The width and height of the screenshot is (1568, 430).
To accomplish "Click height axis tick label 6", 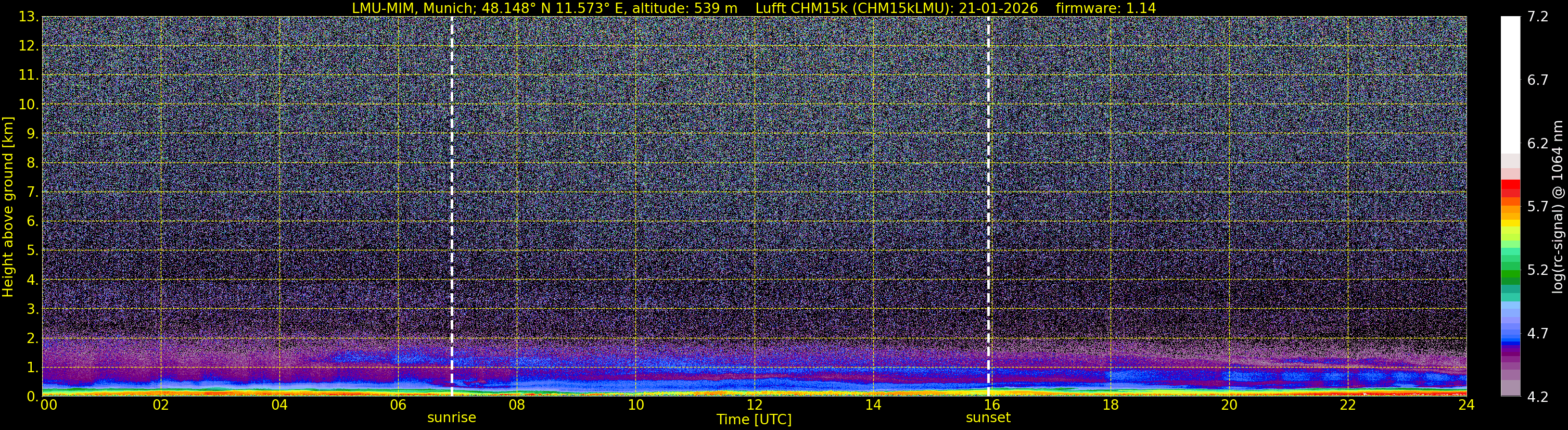I will [32, 222].
